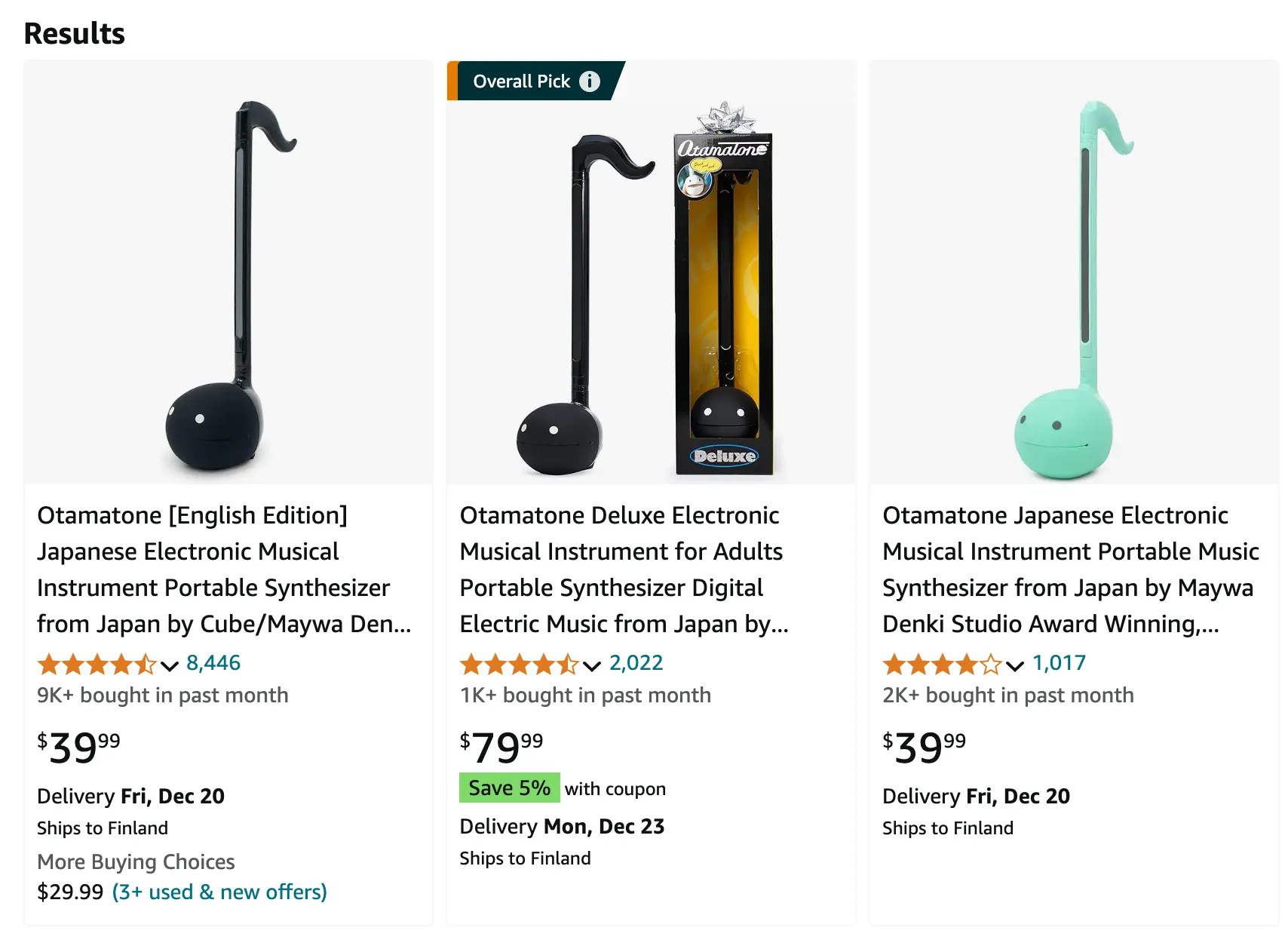Expand rating chevron for Otamatone Deluxe
Image resolution: width=1288 pixels, height=949 pixels.
point(592,665)
